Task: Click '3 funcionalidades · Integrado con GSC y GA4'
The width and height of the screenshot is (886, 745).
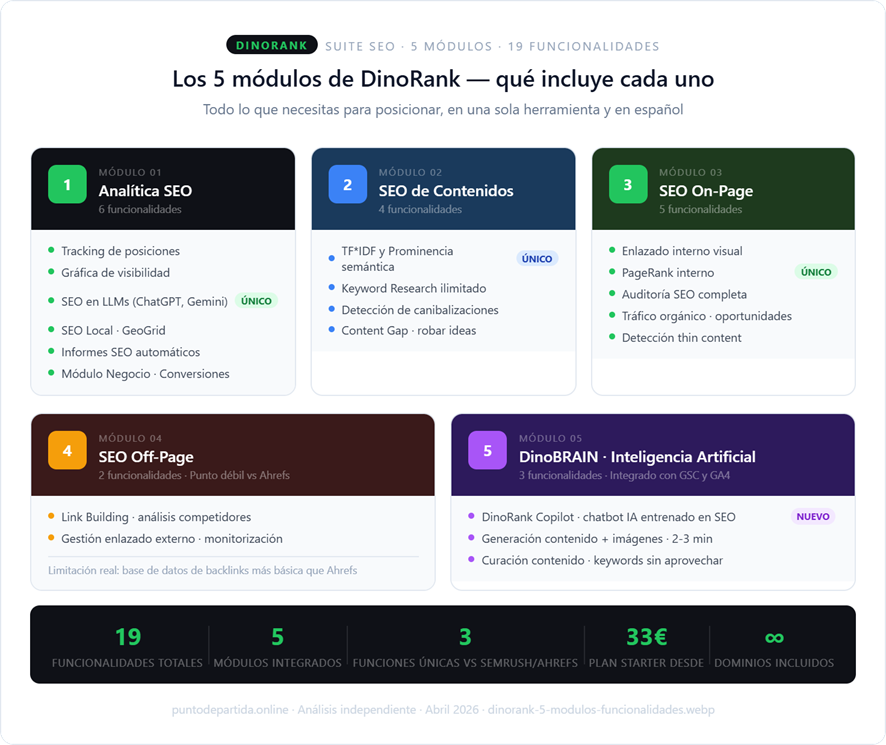Action: tap(624, 475)
